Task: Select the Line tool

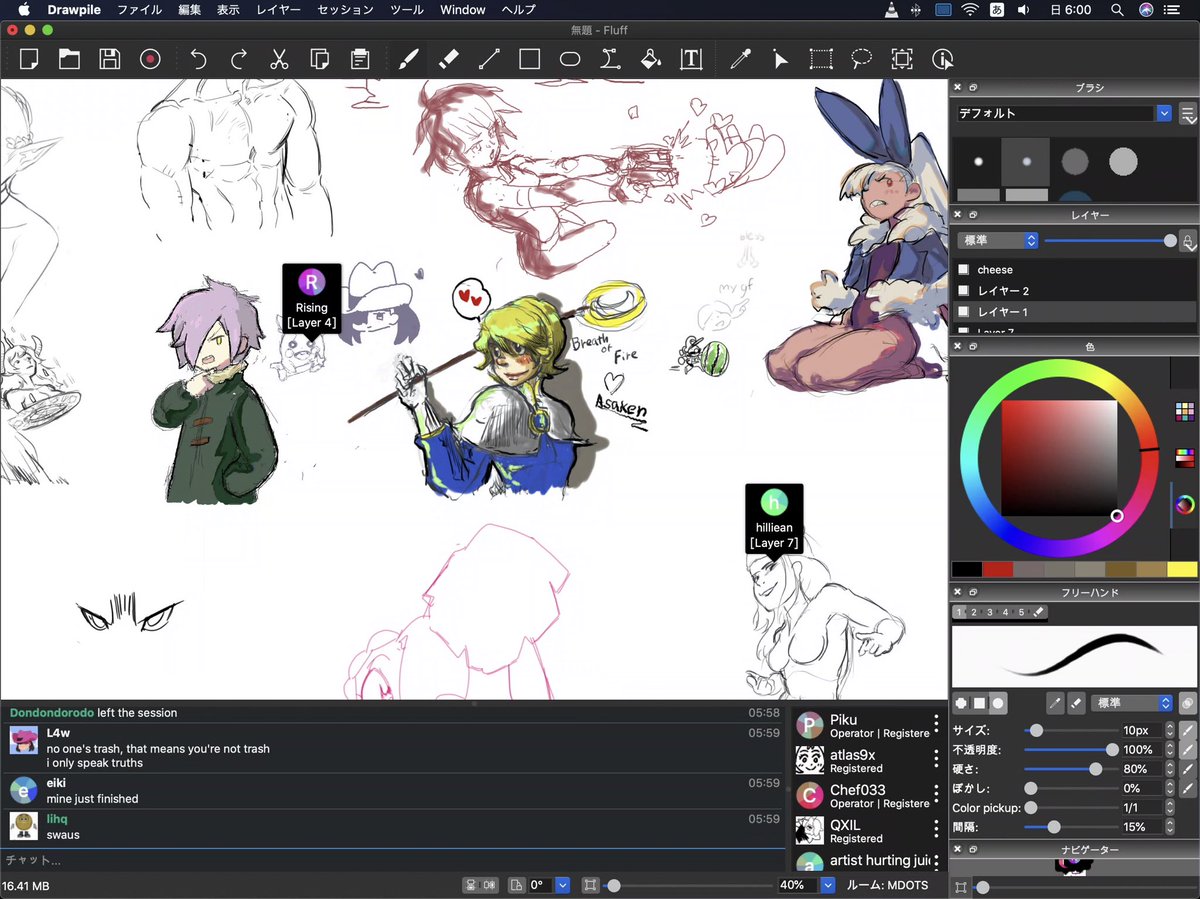Action: tap(489, 60)
